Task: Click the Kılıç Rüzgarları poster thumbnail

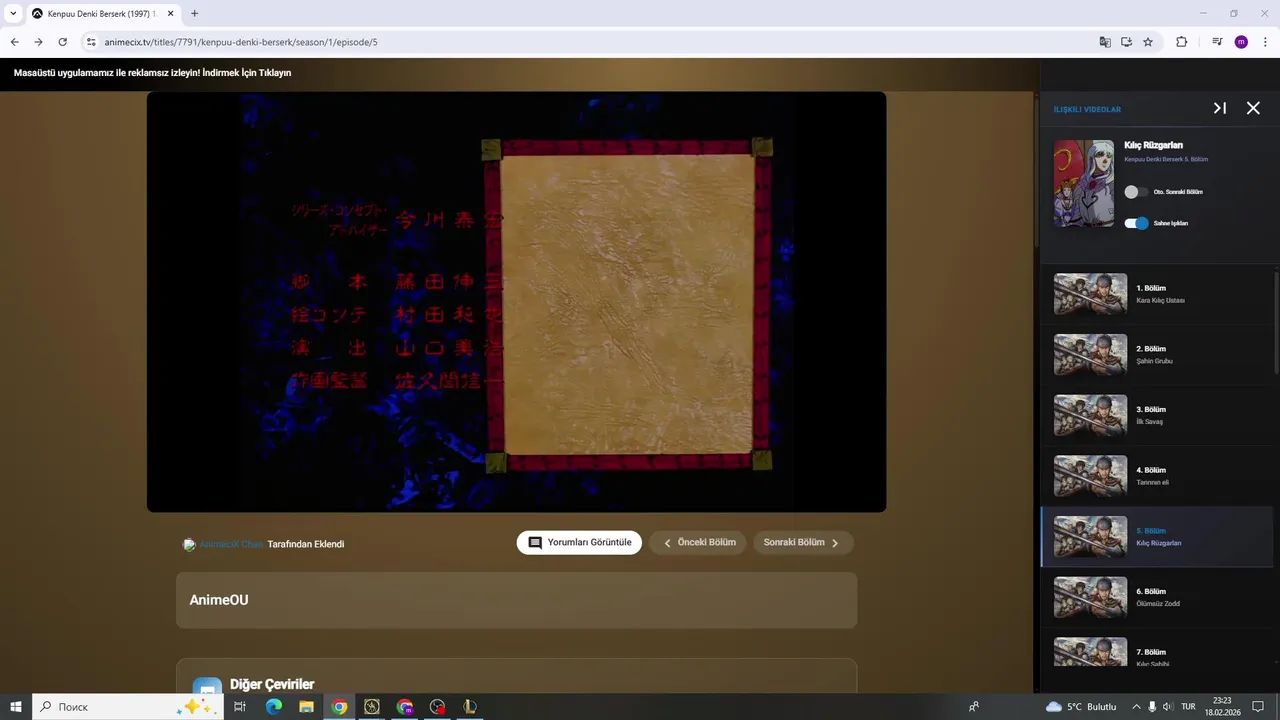Action: tap(1084, 183)
